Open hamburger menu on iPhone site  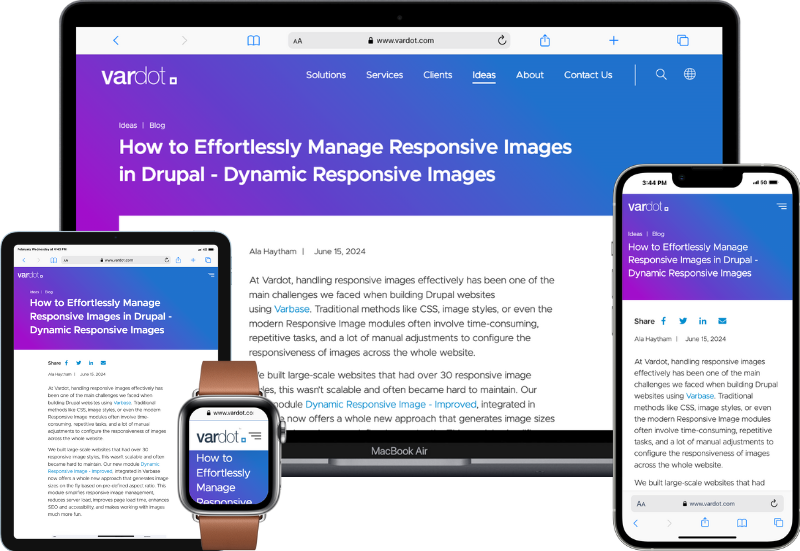coord(782,206)
